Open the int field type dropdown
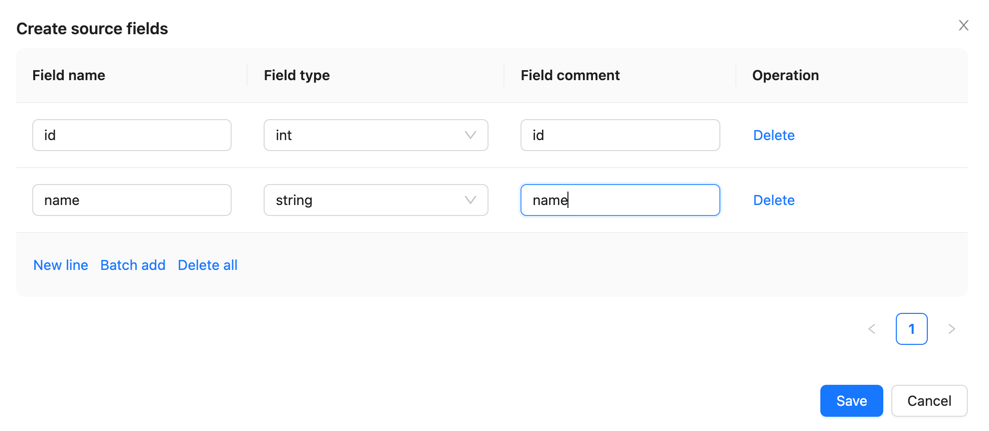The height and width of the screenshot is (431, 989). click(x=375, y=135)
